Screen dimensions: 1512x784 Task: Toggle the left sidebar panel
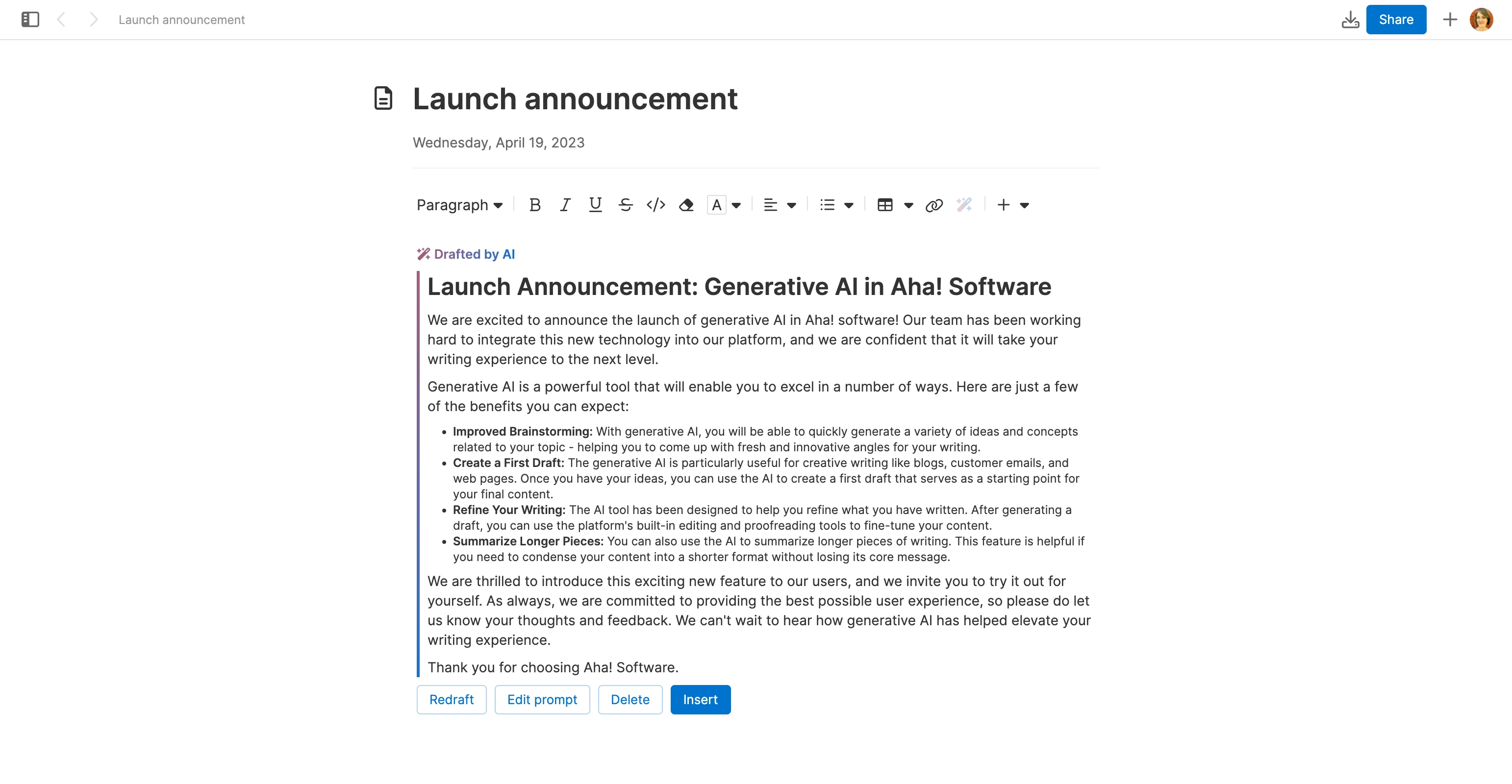(30, 20)
